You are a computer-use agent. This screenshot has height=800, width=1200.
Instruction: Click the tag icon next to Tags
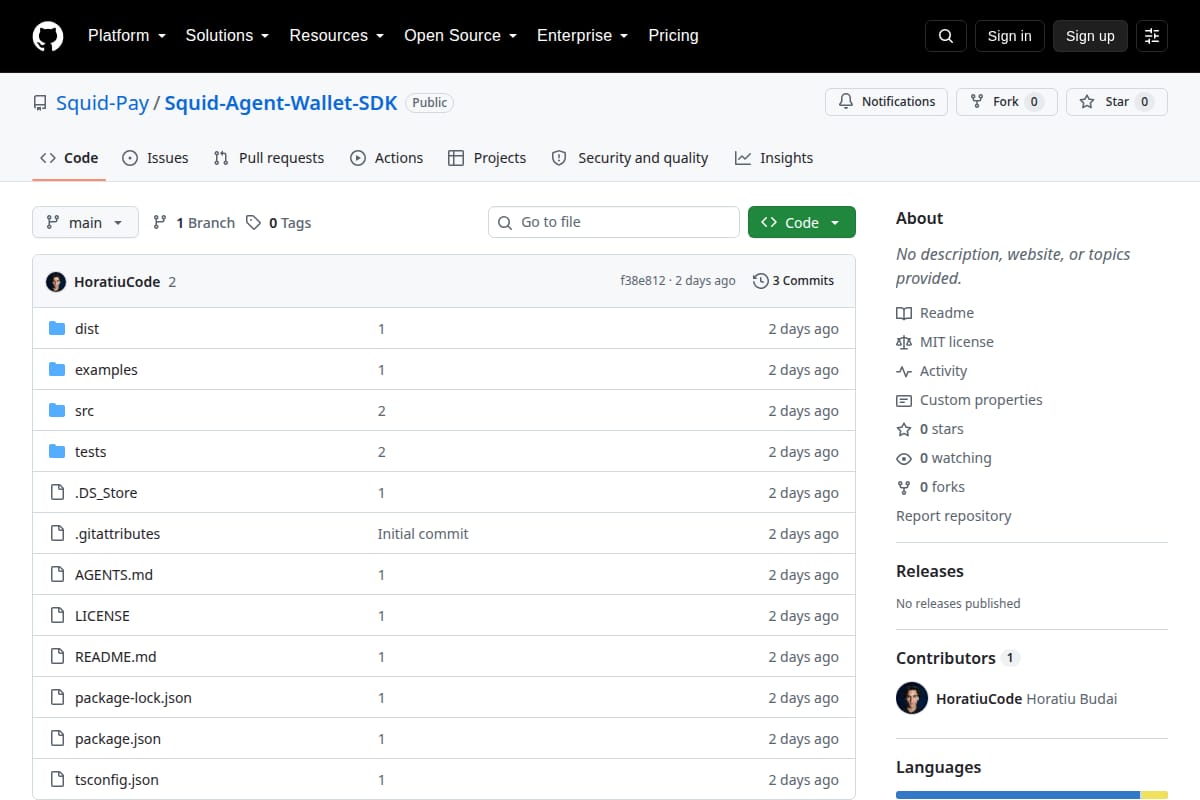click(254, 223)
